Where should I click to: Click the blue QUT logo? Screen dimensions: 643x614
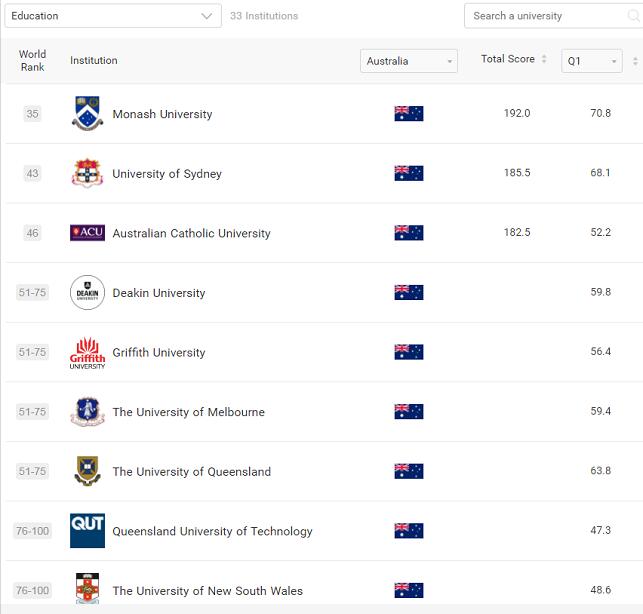[x=87, y=531]
